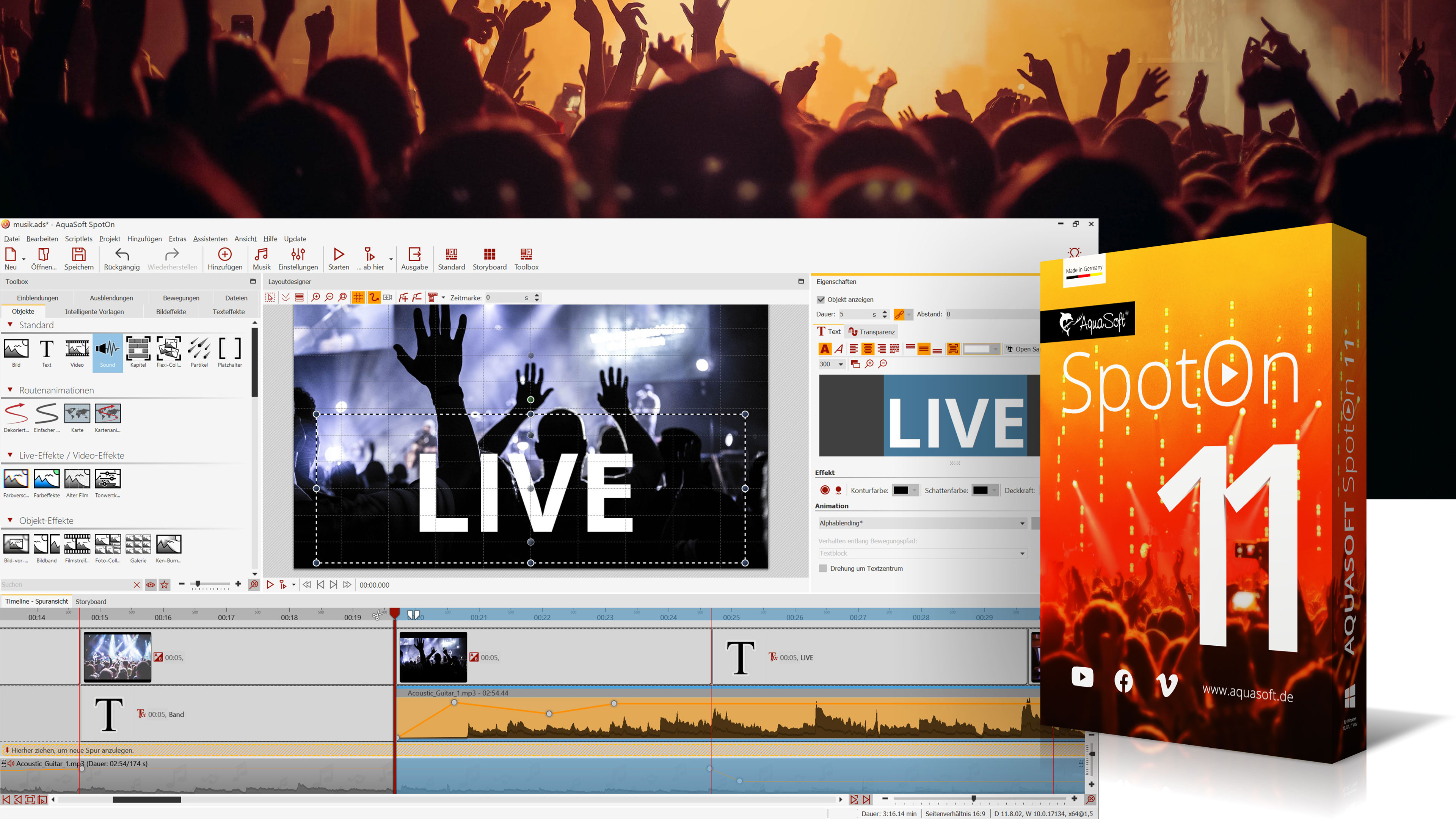Switch to Storyboard view tab
This screenshot has height=819, width=1456.
pos(91,601)
